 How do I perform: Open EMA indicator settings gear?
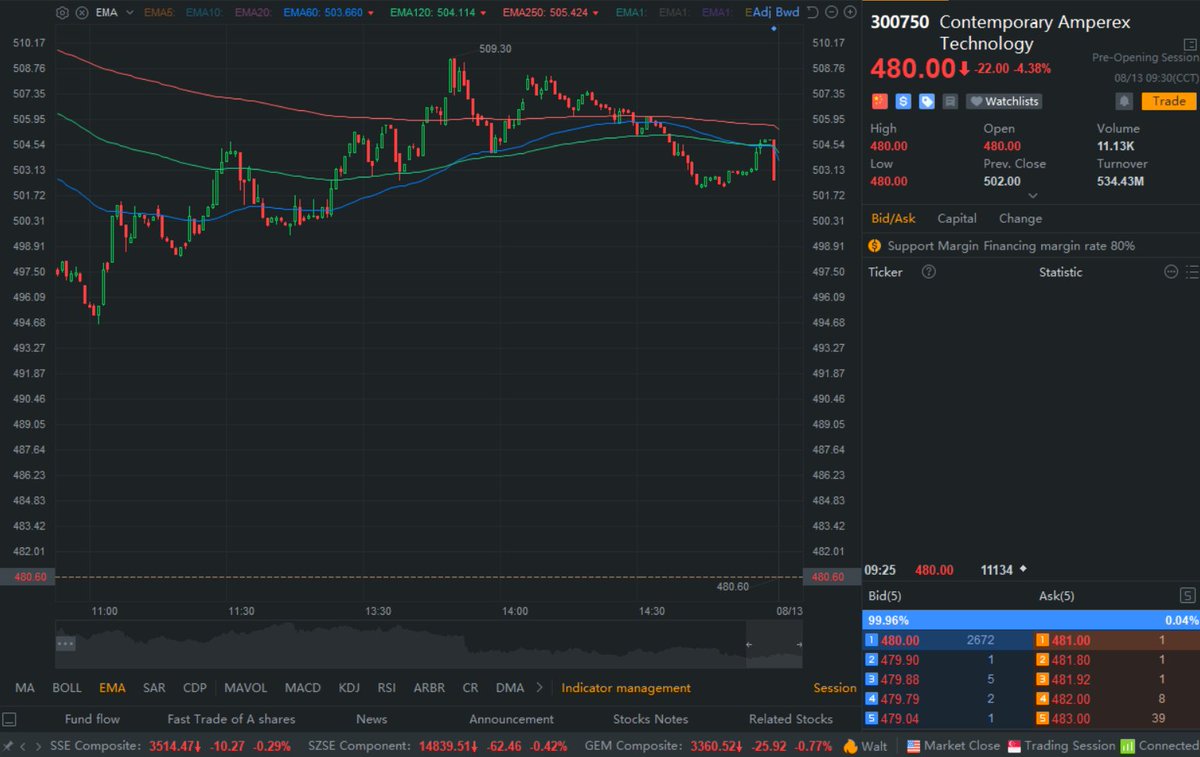pyautogui.click(x=63, y=13)
